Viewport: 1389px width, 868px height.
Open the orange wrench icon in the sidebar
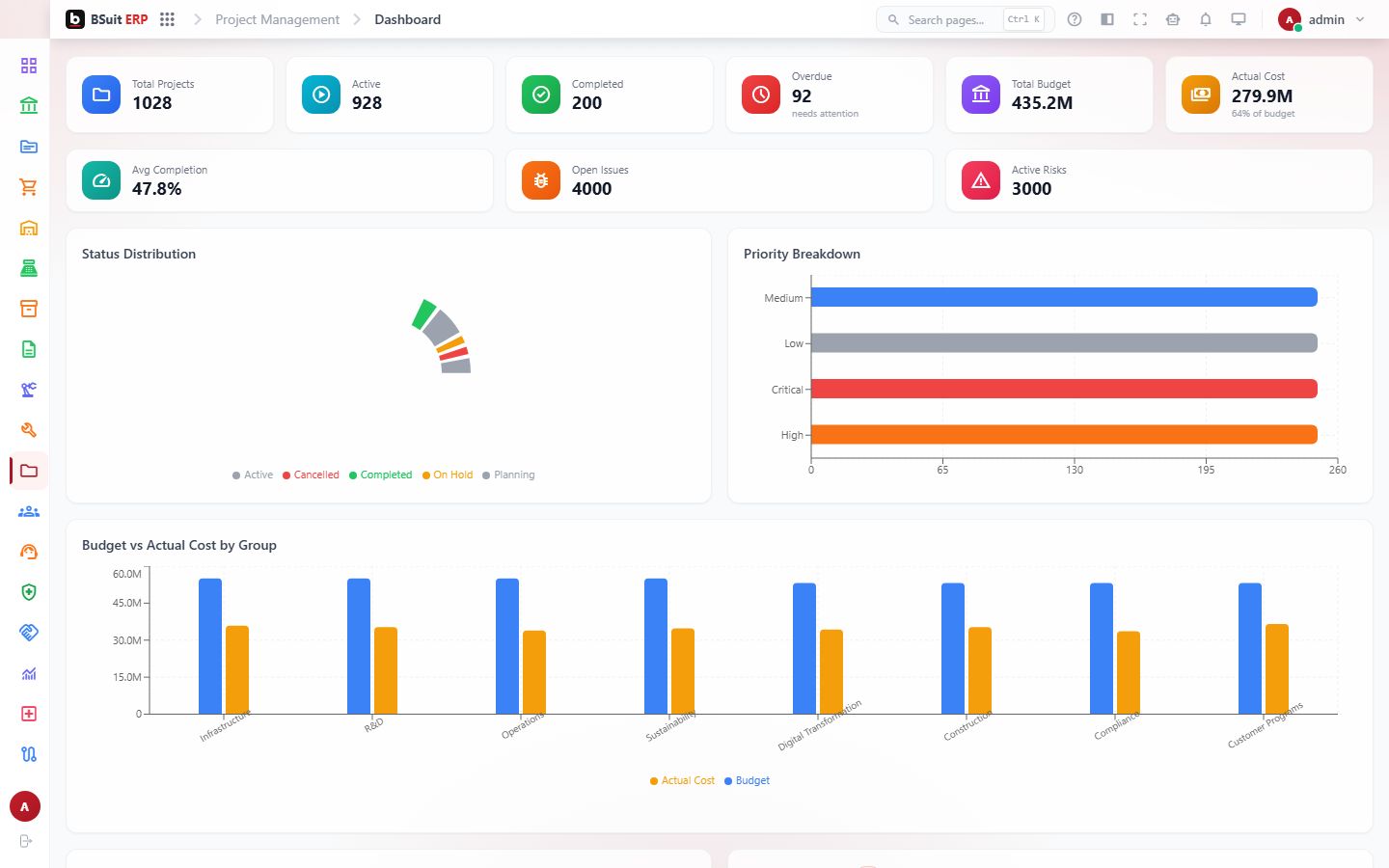pyautogui.click(x=29, y=430)
